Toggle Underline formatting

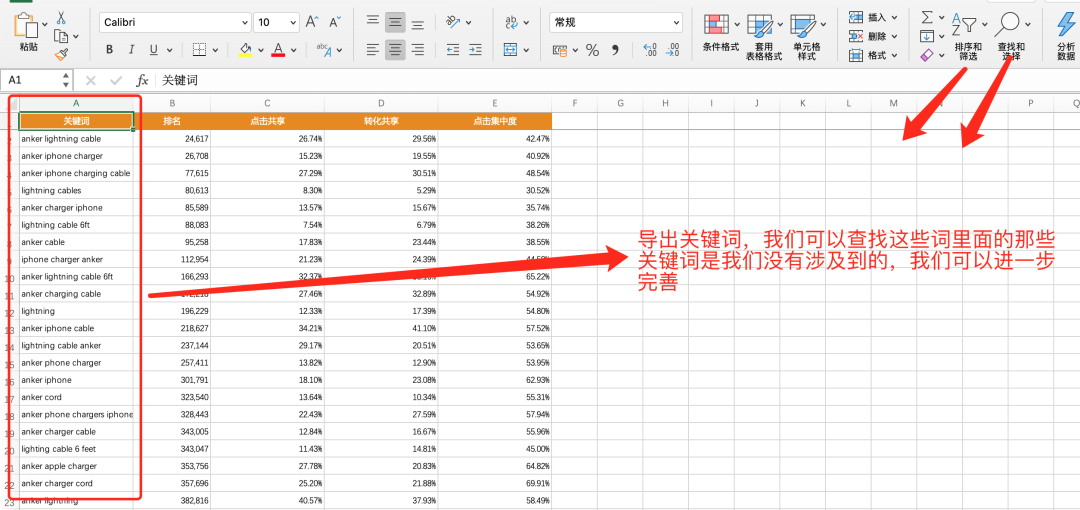[153, 50]
